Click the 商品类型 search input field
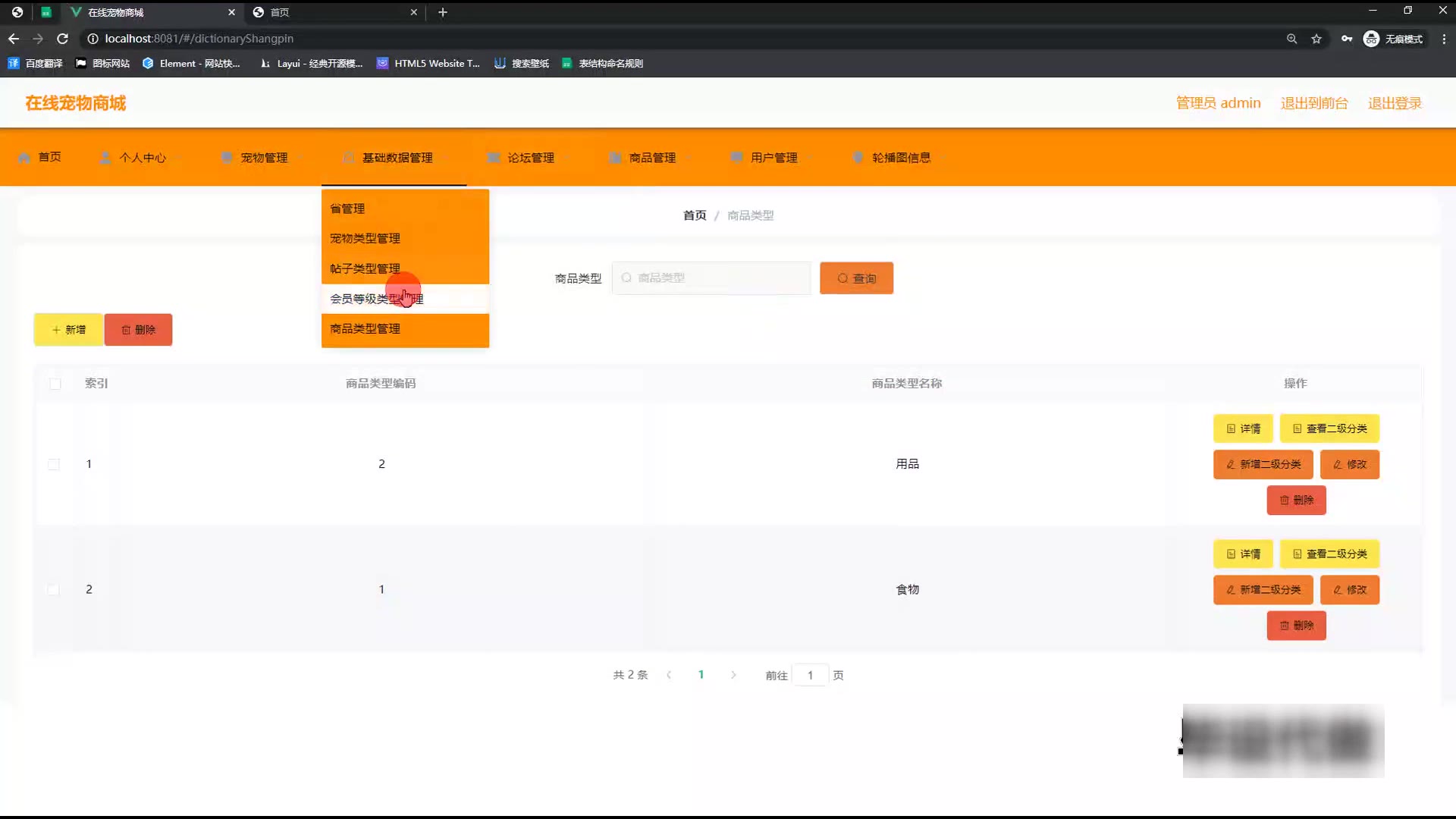Image resolution: width=1456 pixels, height=819 pixels. 713,278
